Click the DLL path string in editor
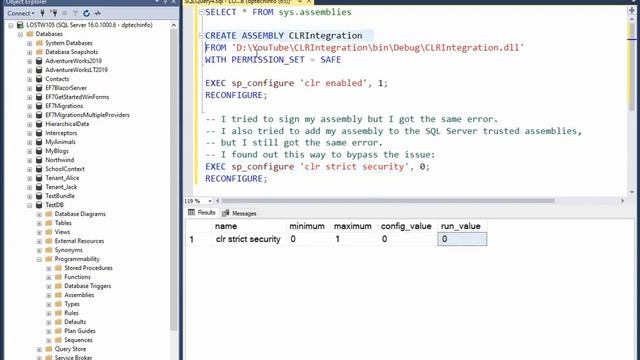Image resolution: width=640 pixels, height=360 pixels. (378, 48)
